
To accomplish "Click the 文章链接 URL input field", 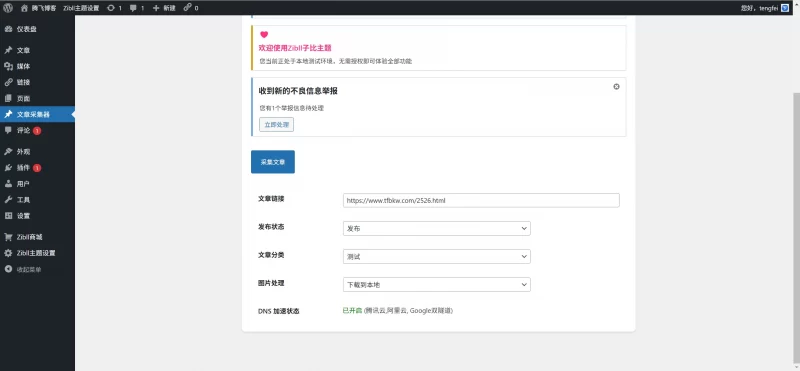I will pyautogui.click(x=481, y=201).
